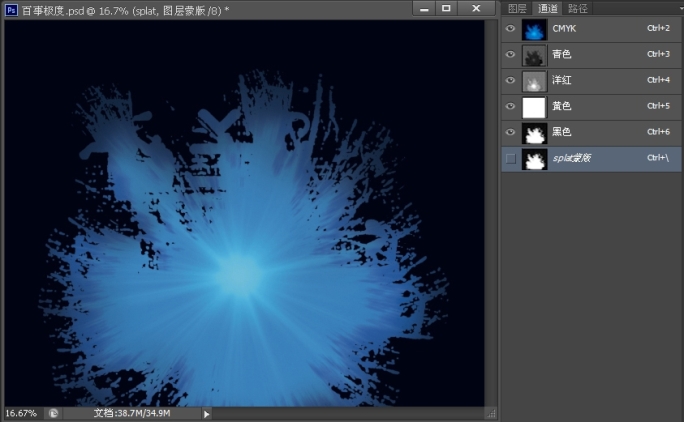Select the 青色 channel thumbnail
The width and height of the screenshot is (684, 422).
533,55
